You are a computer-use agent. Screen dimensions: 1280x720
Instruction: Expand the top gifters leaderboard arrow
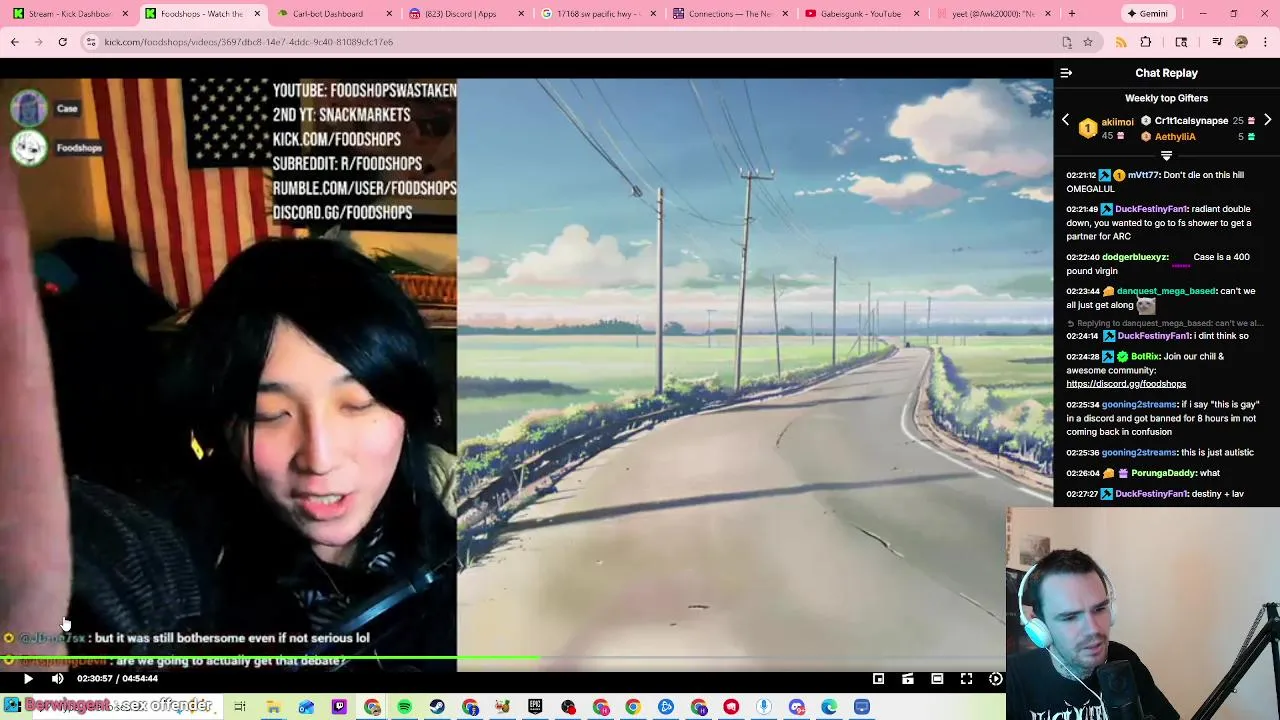(1166, 156)
